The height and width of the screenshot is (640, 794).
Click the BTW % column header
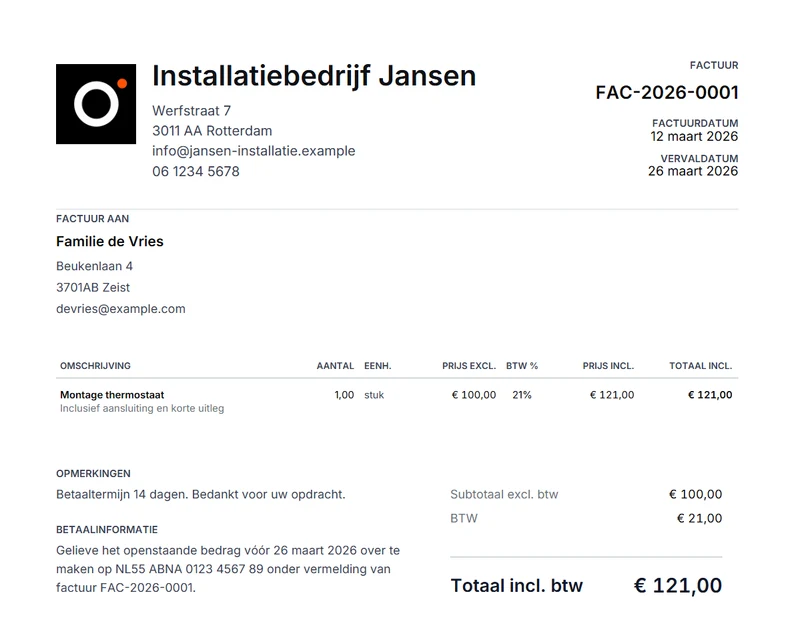tap(522, 366)
